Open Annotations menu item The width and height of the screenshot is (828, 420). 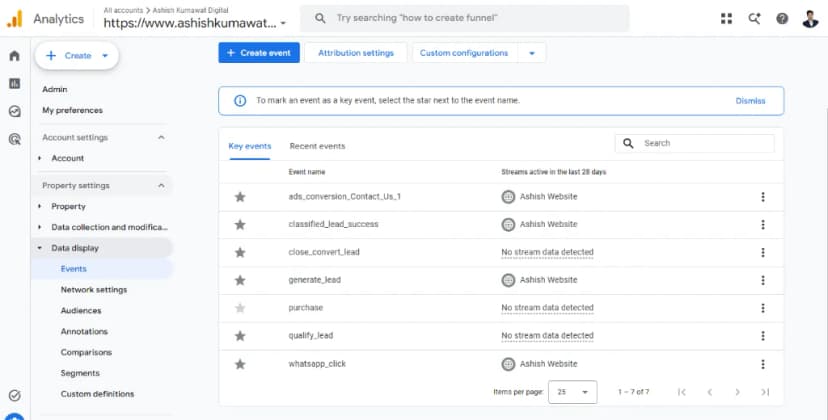pyautogui.click(x=84, y=331)
